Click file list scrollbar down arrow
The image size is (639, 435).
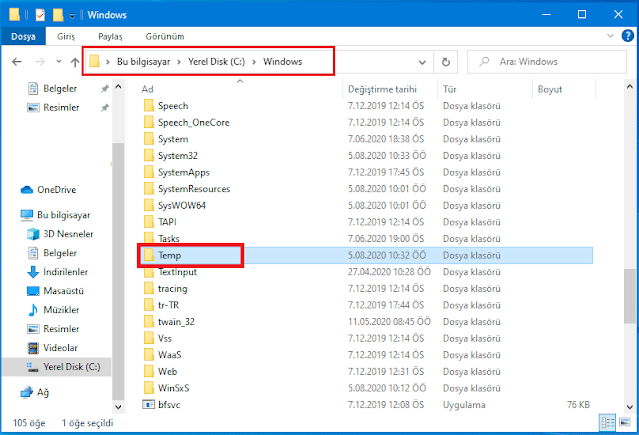coord(630,407)
